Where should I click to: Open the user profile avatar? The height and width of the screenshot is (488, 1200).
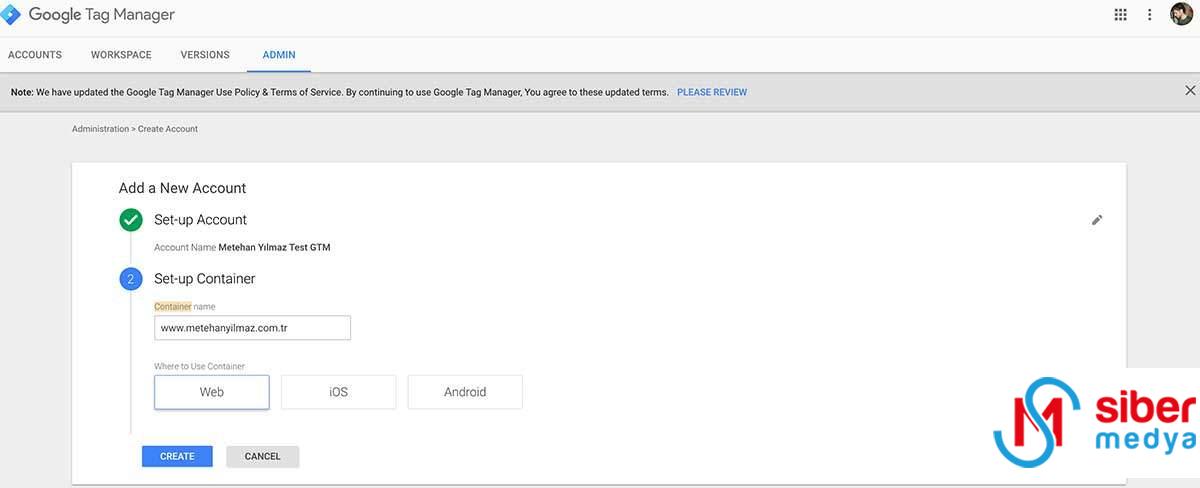pos(1181,14)
